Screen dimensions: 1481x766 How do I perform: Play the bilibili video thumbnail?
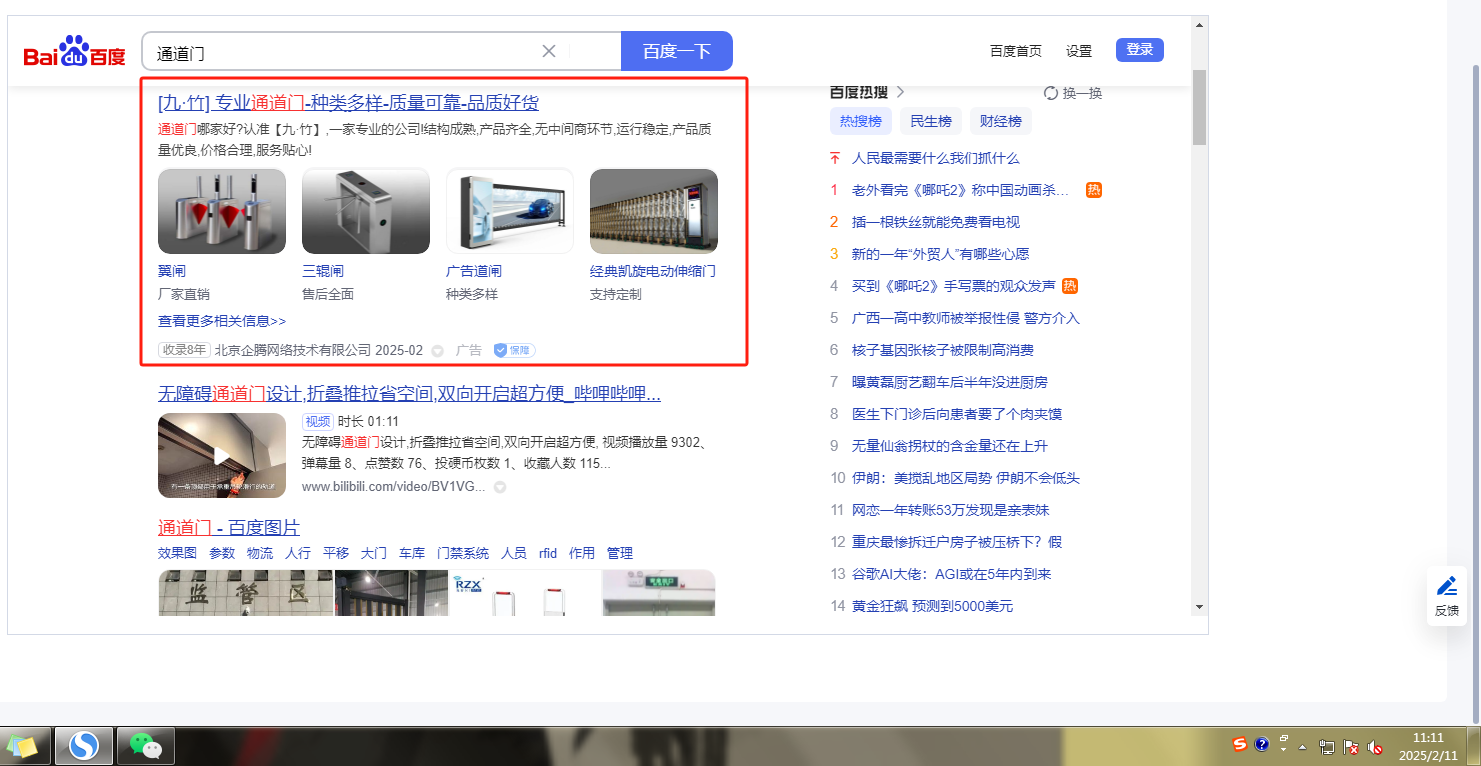click(x=222, y=456)
